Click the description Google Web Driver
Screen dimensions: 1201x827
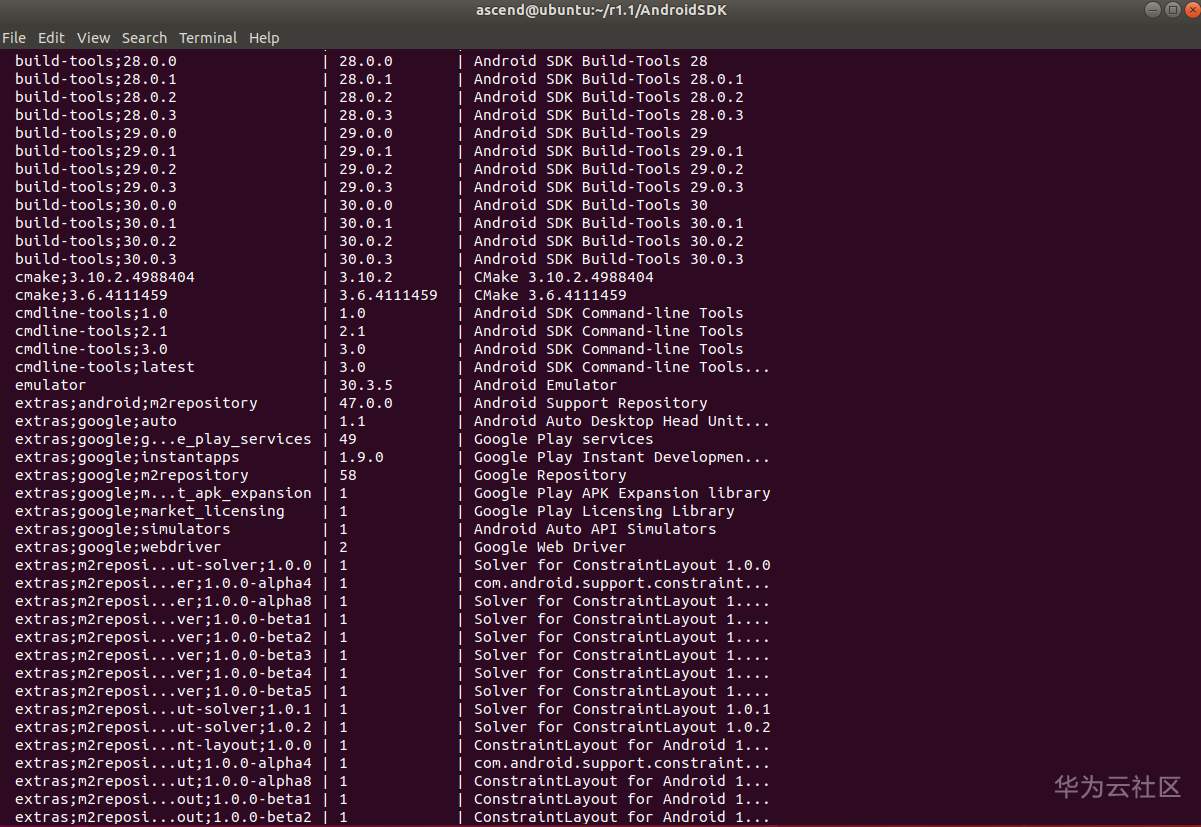(550, 547)
